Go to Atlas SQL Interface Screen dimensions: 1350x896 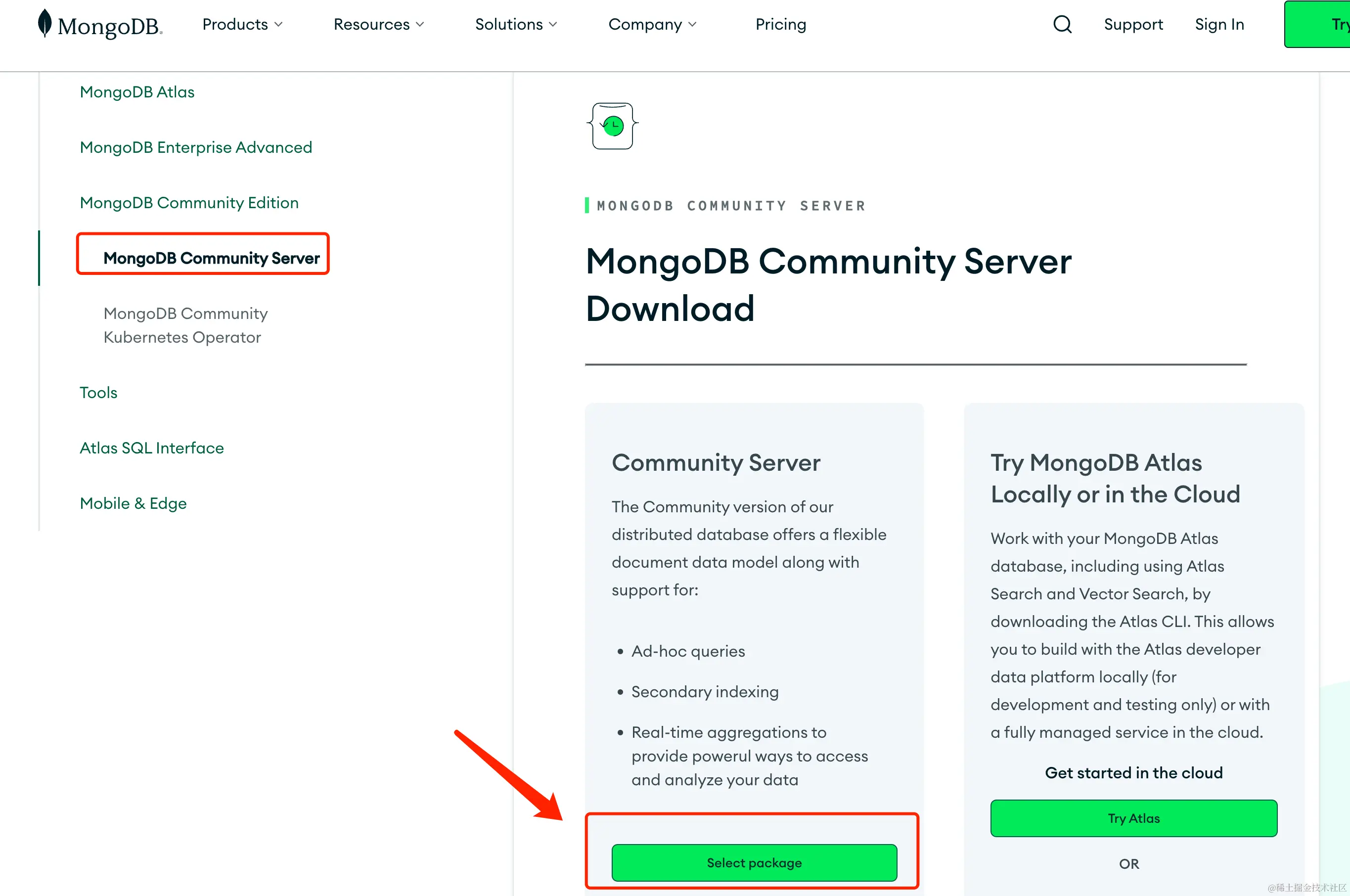(151, 448)
